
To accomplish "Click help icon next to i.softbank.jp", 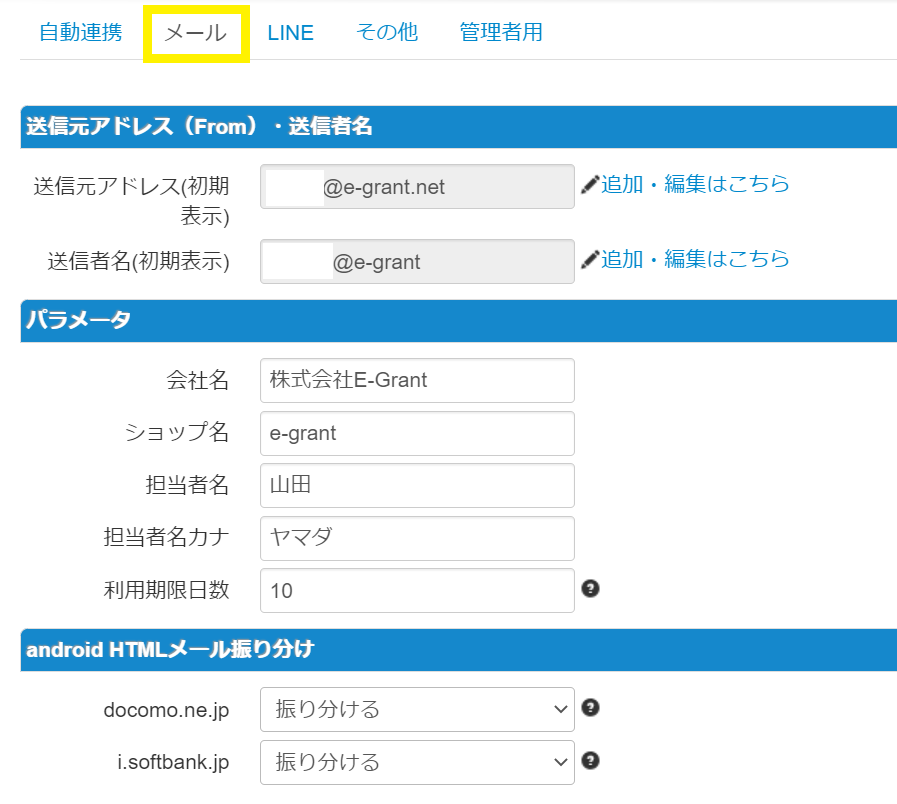I will [x=590, y=761].
